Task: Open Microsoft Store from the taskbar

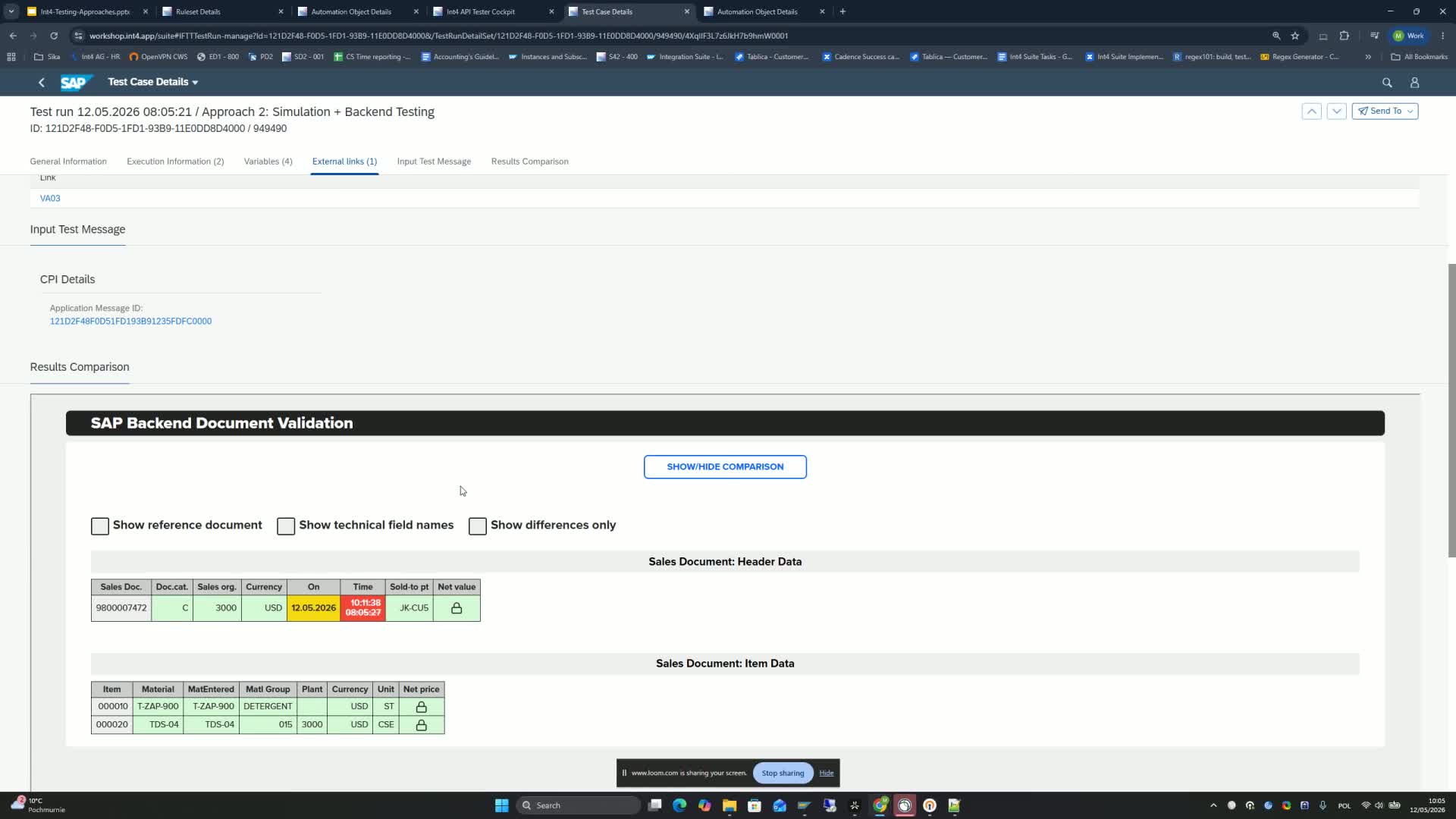Action: (755, 805)
